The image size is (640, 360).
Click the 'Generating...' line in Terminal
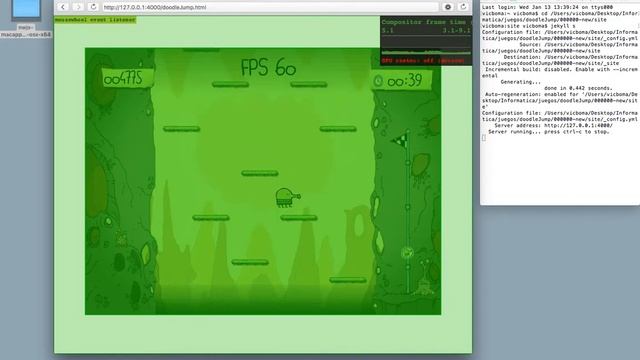(x=520, y=82)
